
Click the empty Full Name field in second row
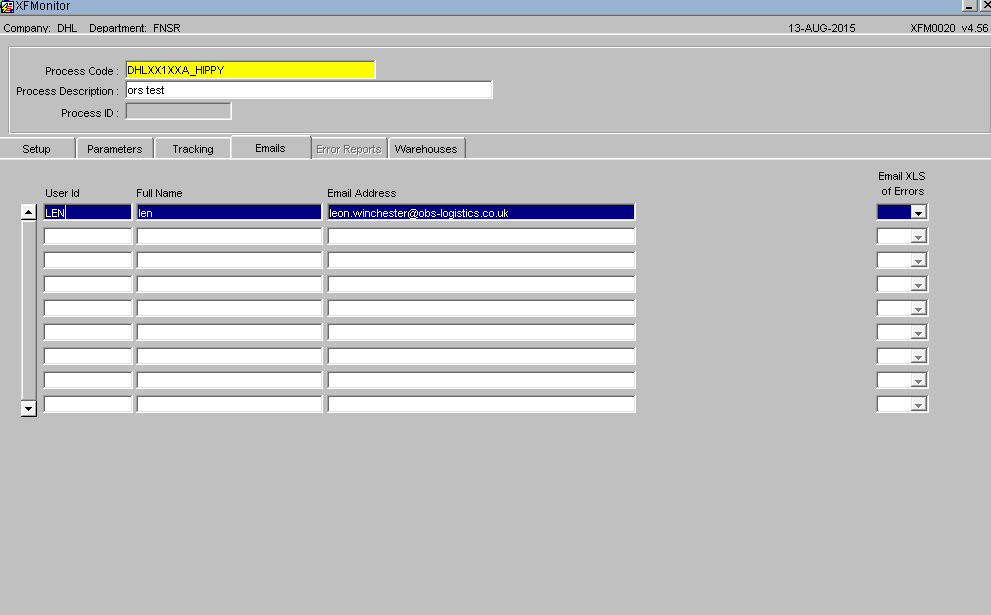click(x=229, y=236)
